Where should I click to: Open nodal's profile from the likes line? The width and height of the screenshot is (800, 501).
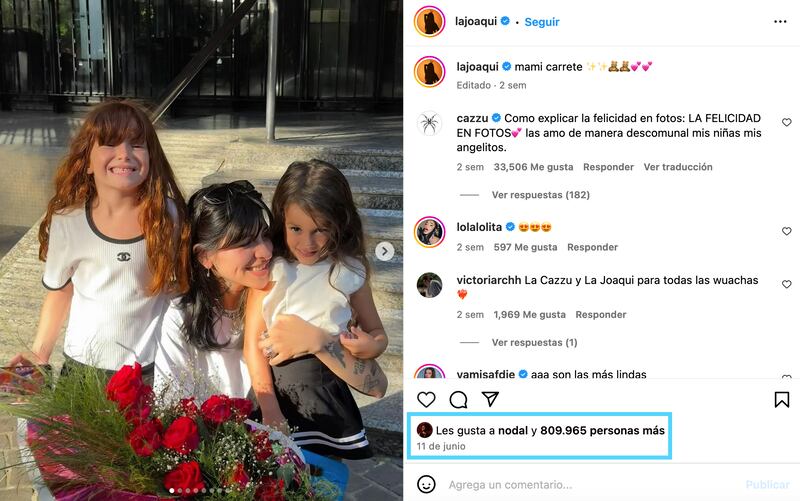[513, 431]
